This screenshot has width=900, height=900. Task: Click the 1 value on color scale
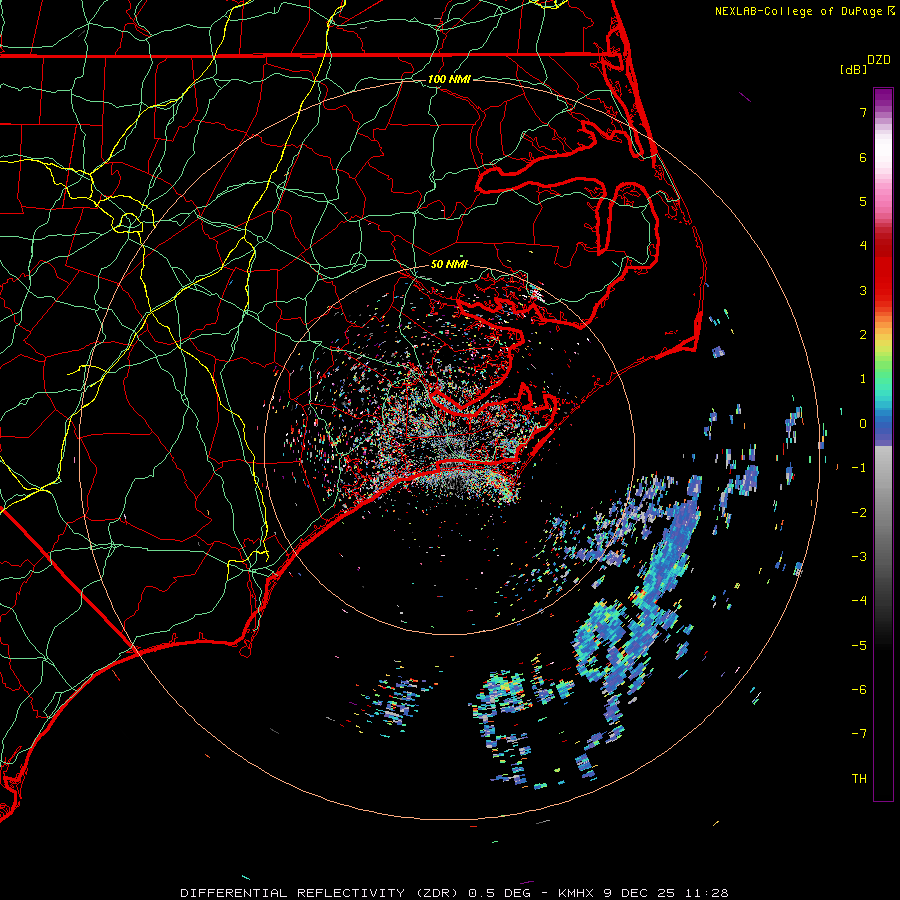point(863,379)
